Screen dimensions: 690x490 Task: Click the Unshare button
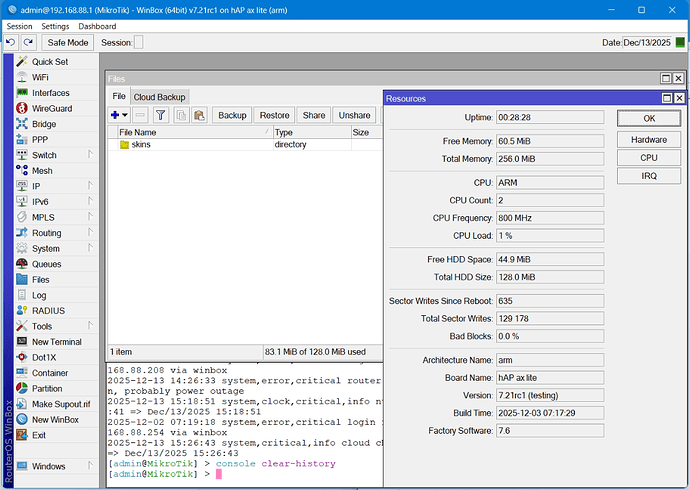pyautogui.click(x=354, y=115)
